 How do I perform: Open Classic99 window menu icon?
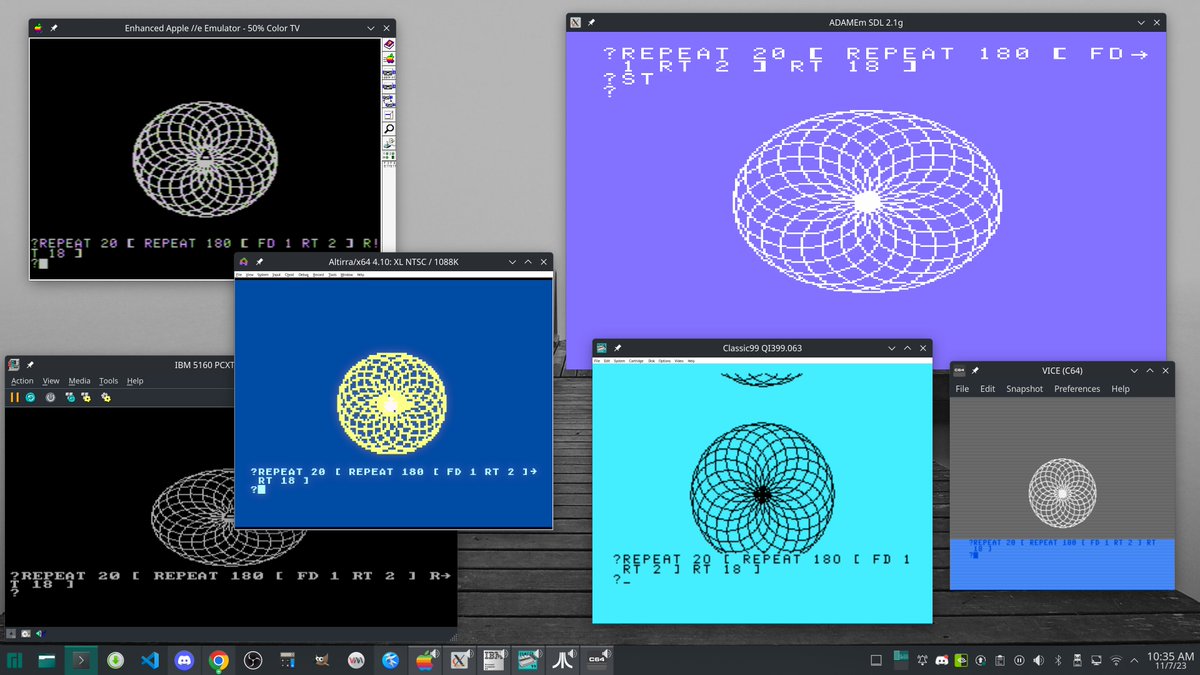(602, 348)
